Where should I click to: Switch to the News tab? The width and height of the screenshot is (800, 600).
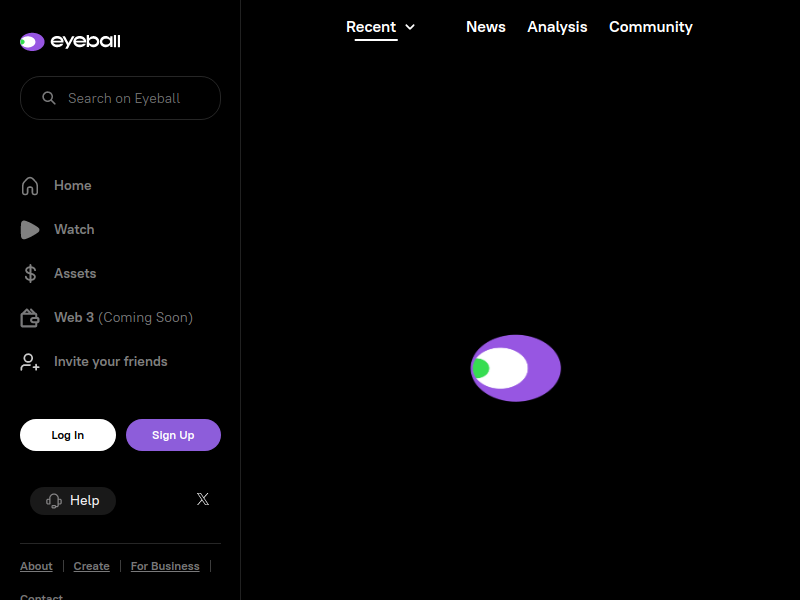point(485,27)
